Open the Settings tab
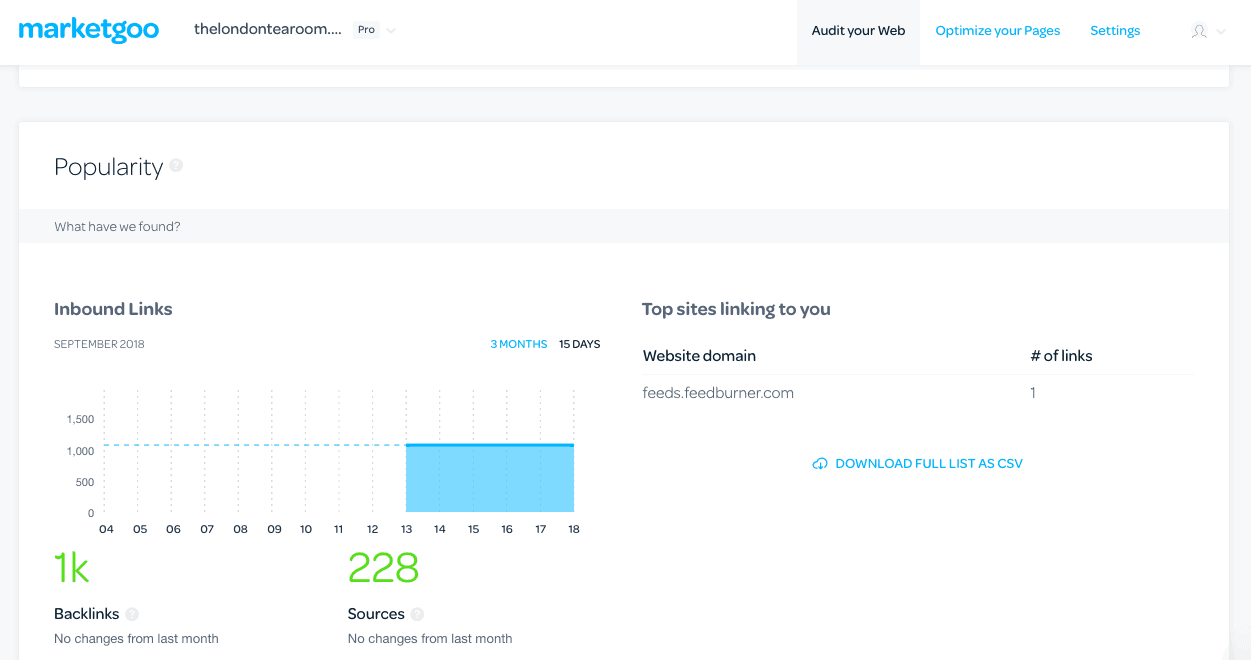 click(1114, 31)
